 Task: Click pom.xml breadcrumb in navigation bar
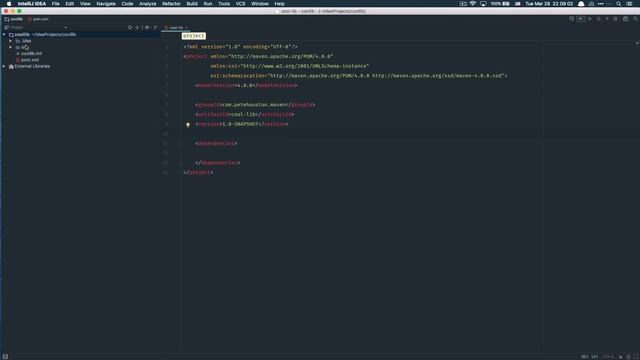(38, 19)
